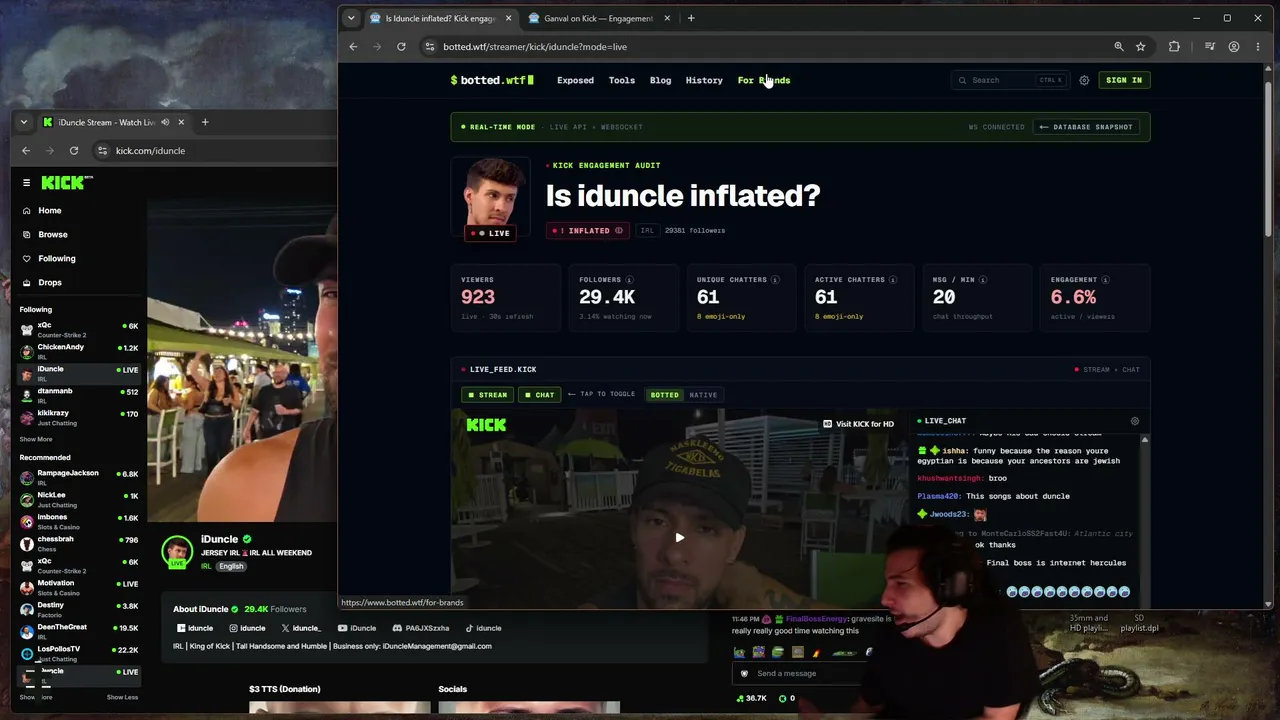The height and width of the screenshot is (720, 1280).
Task: Click the botted.wtf site logo
Action: (x=492, y=80)
